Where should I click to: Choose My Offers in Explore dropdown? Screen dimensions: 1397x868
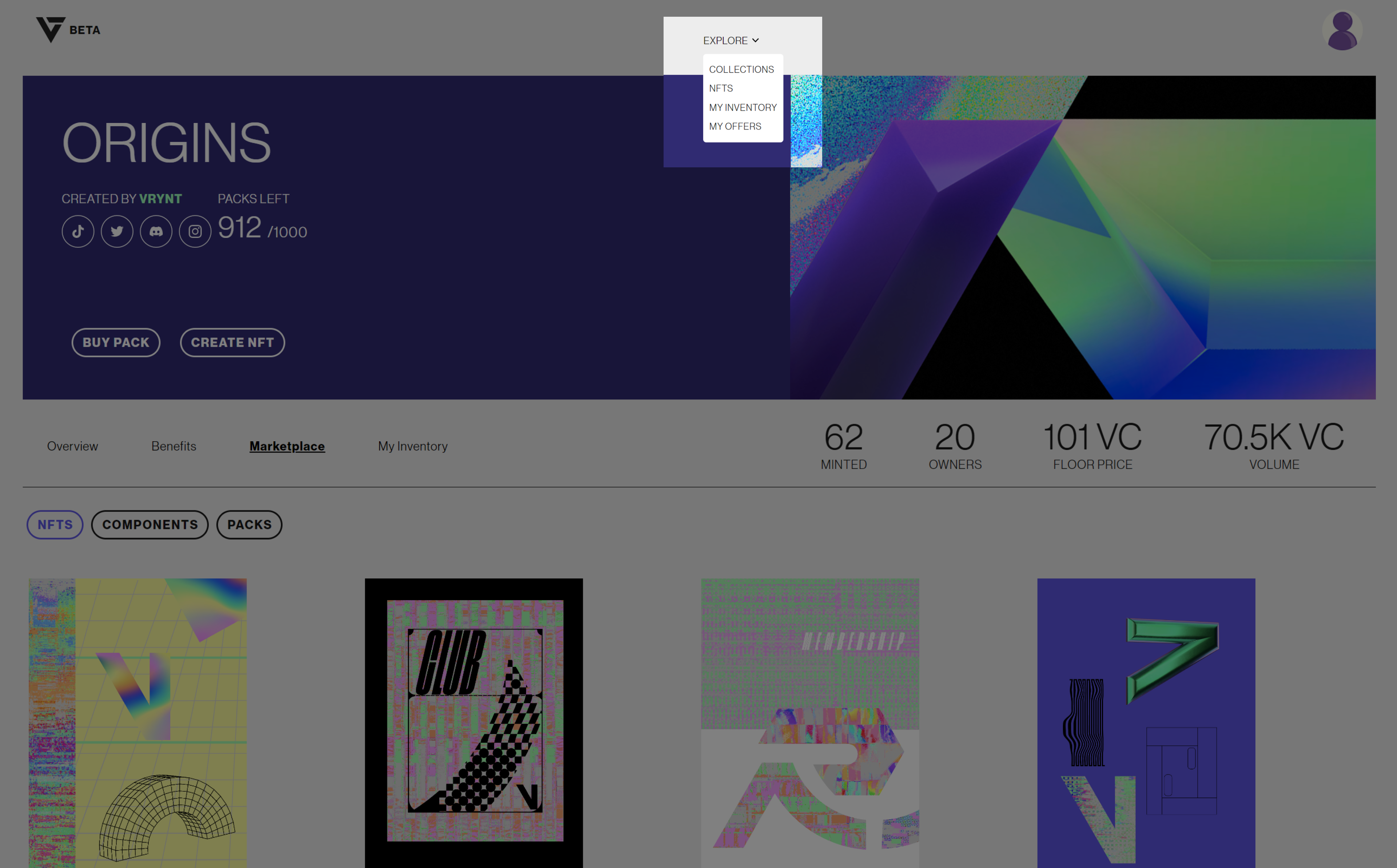(x=735, y=126)
